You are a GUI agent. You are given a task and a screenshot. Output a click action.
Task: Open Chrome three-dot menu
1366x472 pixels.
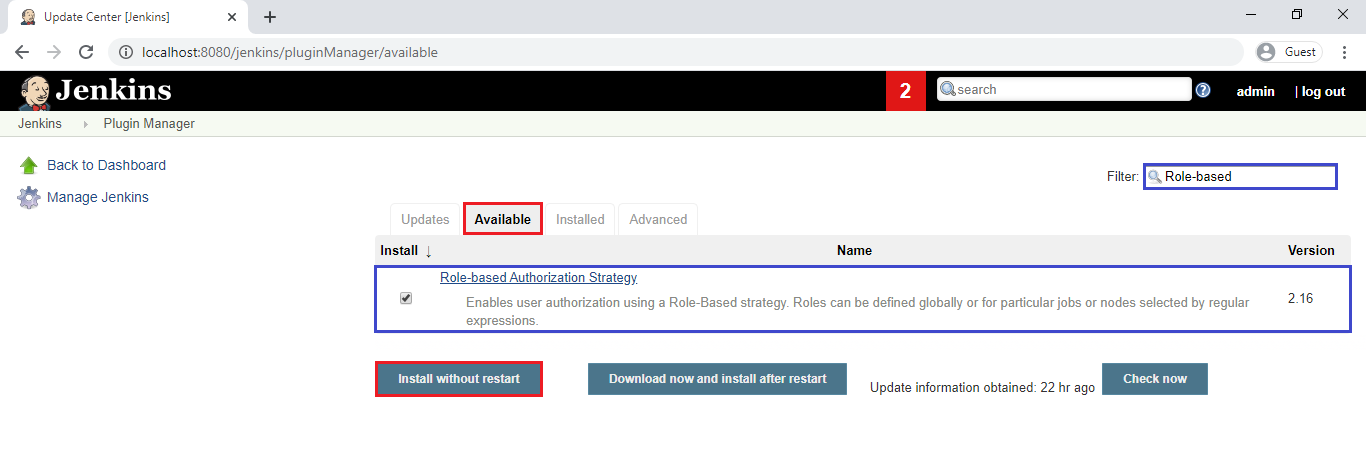pos(1345,52)
